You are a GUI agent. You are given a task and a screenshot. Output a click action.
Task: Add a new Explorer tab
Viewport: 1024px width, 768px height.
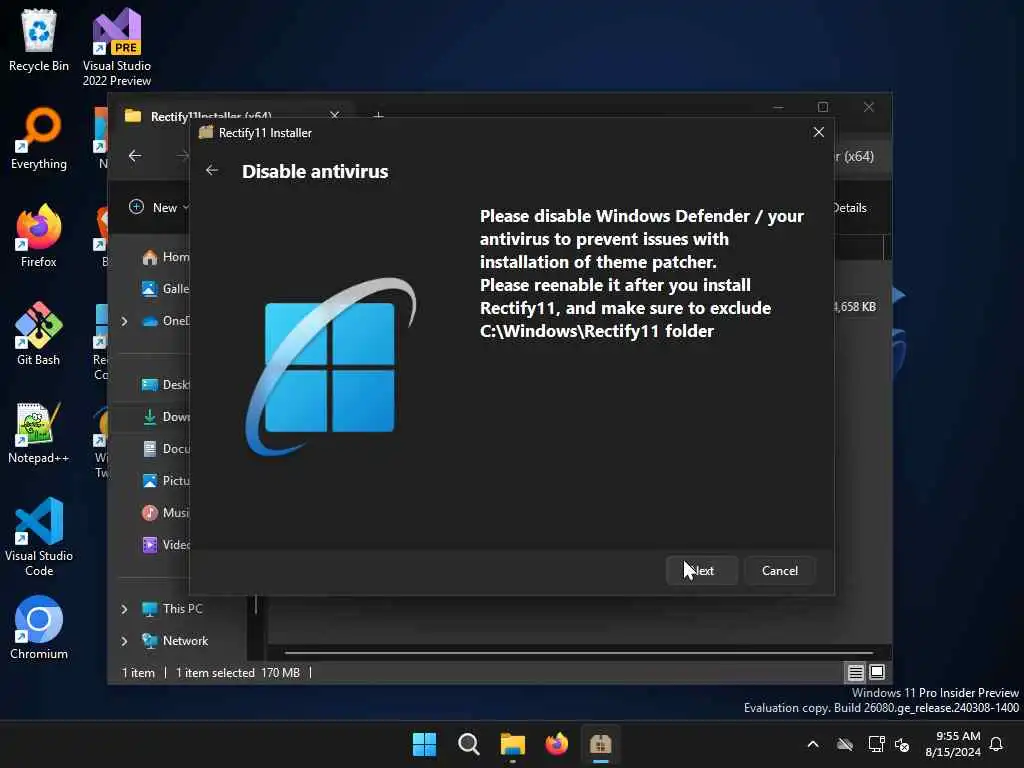pos(378,116)
